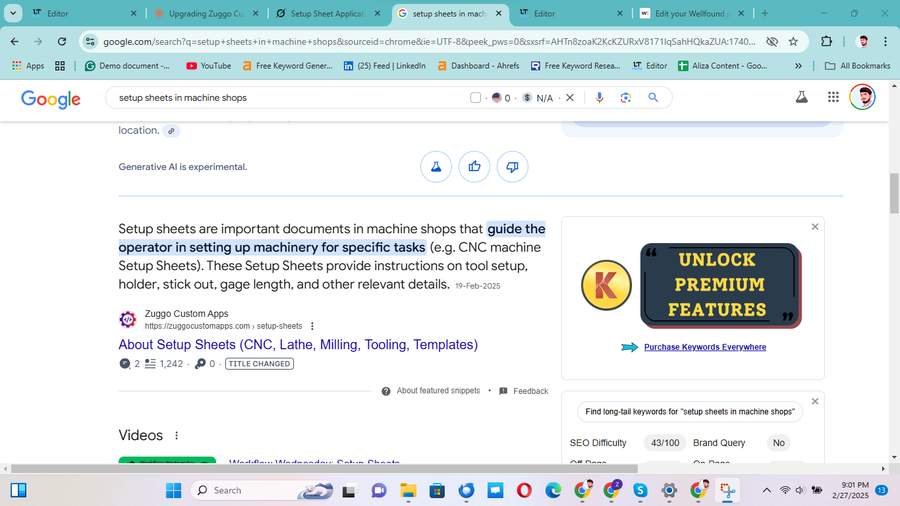Click the vertical scrollbar thumb
900x506 pixels.
tap(894, 193)
